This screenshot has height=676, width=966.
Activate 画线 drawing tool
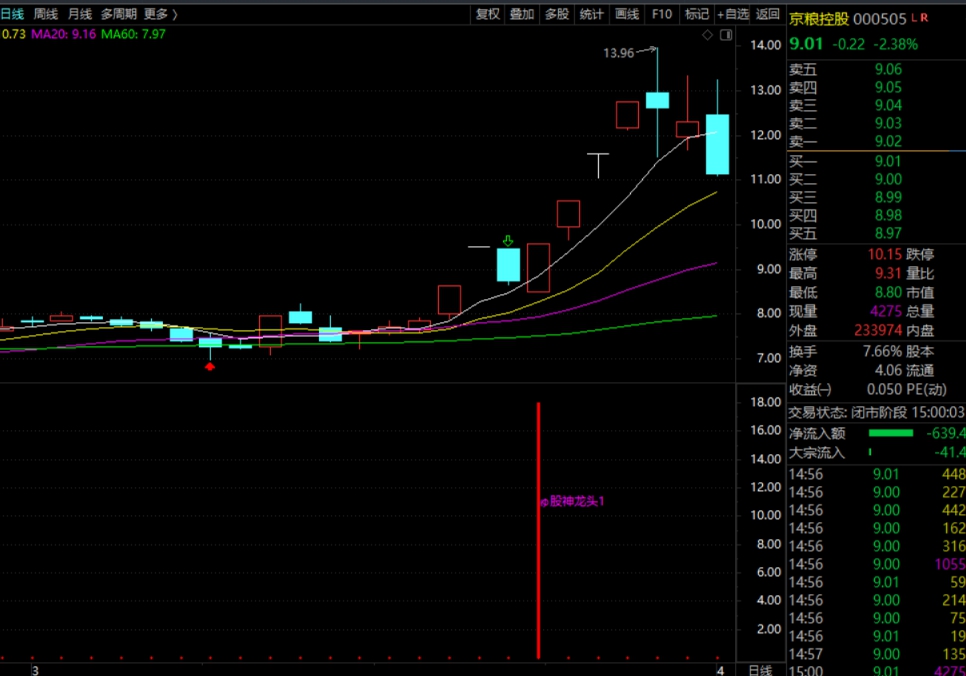coord(627,14)
